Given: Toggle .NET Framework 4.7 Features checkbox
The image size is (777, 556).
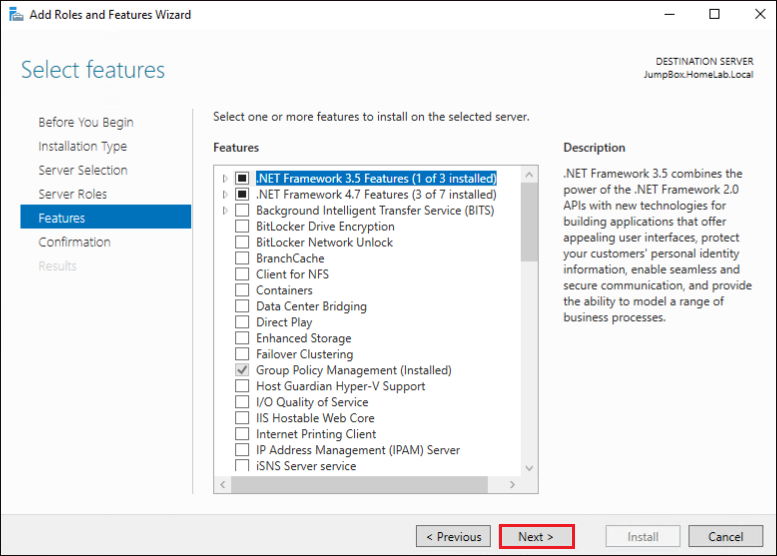Looking at the screenshot, I should click(x=242, y=194).
